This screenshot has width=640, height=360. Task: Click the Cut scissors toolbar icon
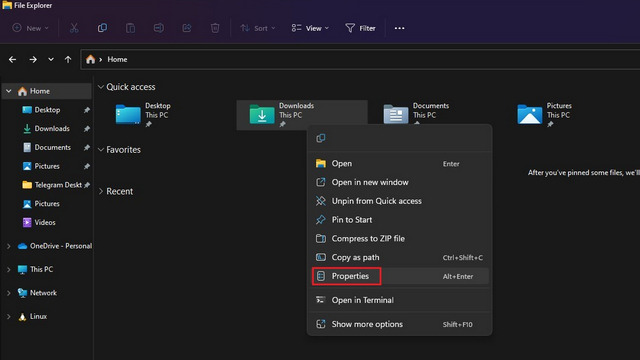(74, 28)
